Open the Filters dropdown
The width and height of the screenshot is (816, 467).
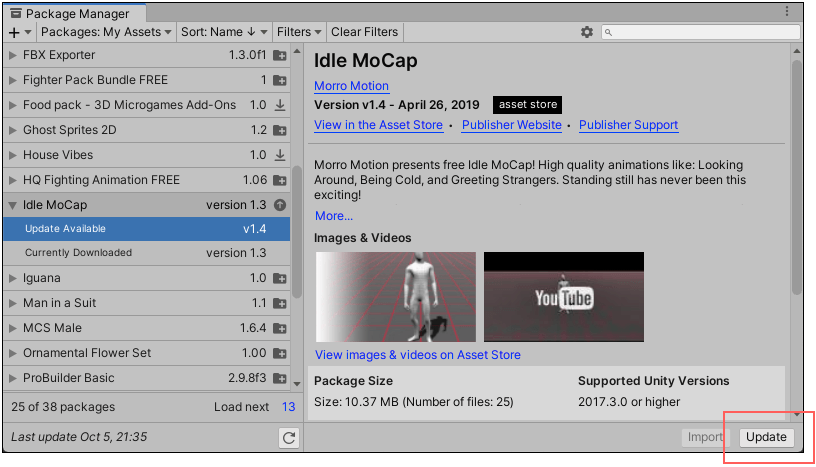point(298,32)
